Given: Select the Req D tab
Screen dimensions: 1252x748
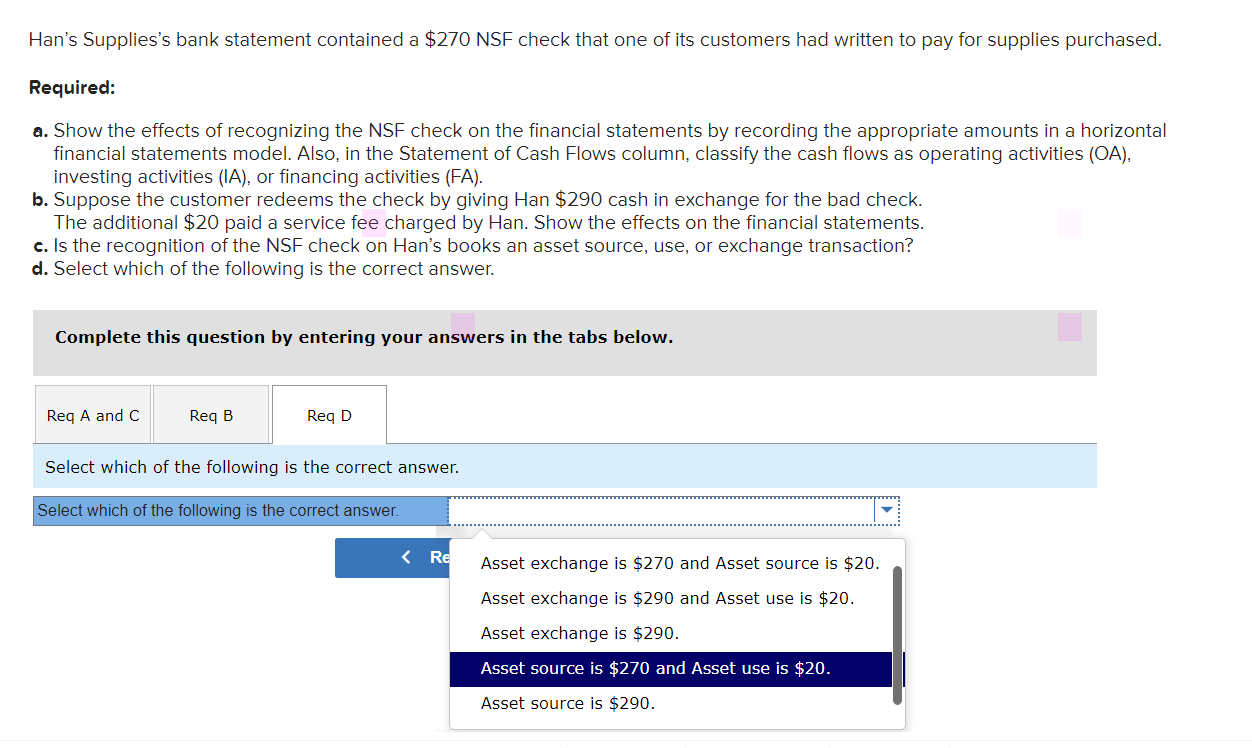Looking at the screenshot, I should coord(328,414).
